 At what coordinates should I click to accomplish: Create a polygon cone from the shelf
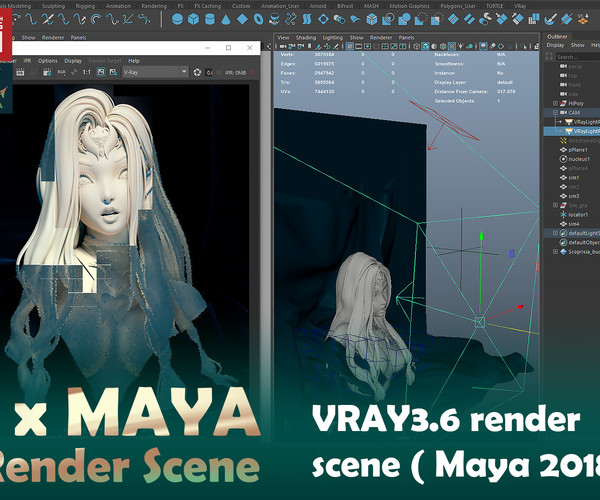(x=226, y=19)
